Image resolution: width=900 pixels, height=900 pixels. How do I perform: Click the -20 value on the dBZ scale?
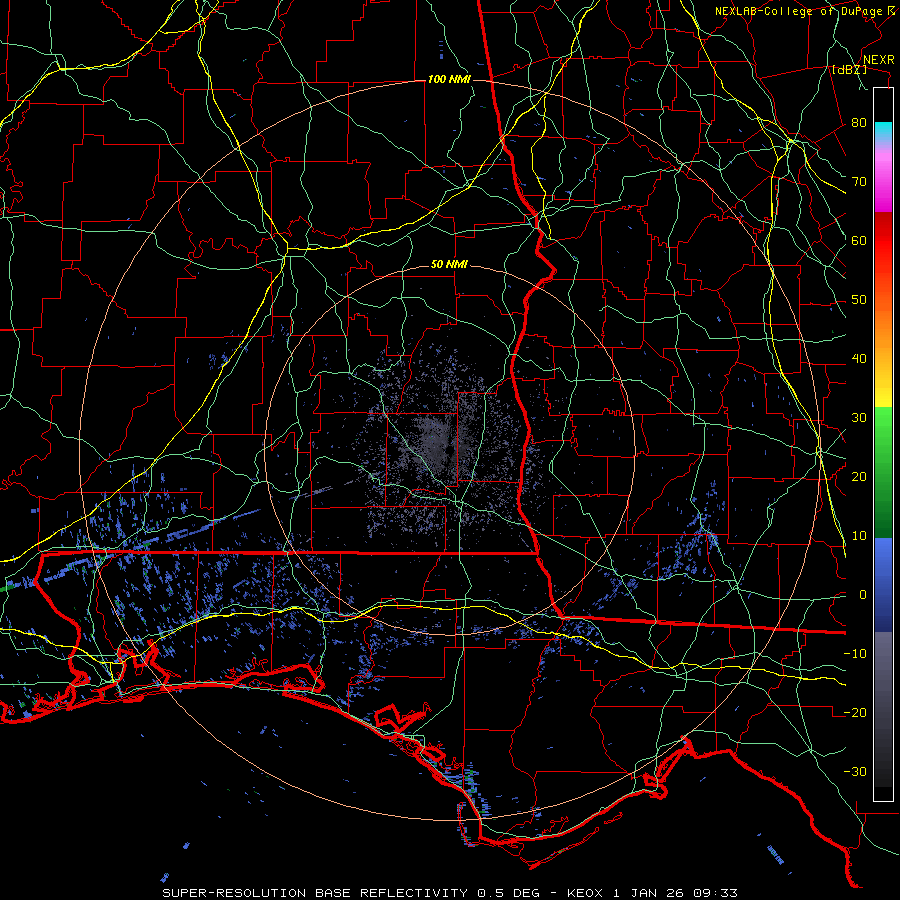click(x=855, y=713)
